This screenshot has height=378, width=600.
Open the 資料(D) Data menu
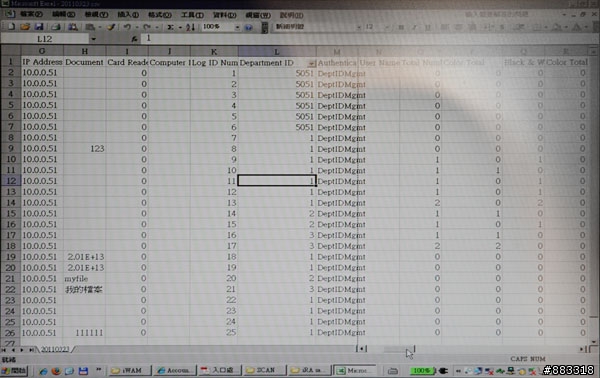(x=225, y=15)
